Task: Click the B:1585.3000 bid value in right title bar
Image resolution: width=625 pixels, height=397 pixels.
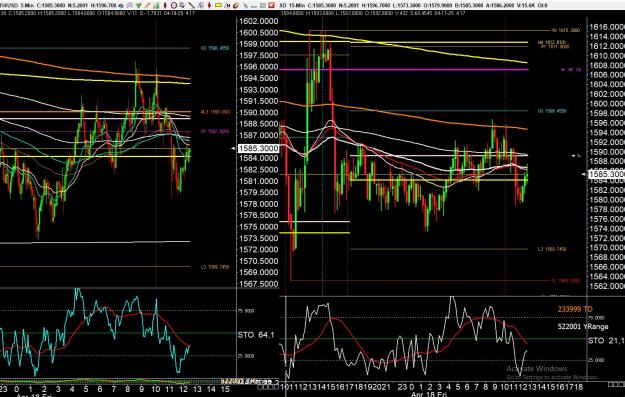Action: coord(469,5)
